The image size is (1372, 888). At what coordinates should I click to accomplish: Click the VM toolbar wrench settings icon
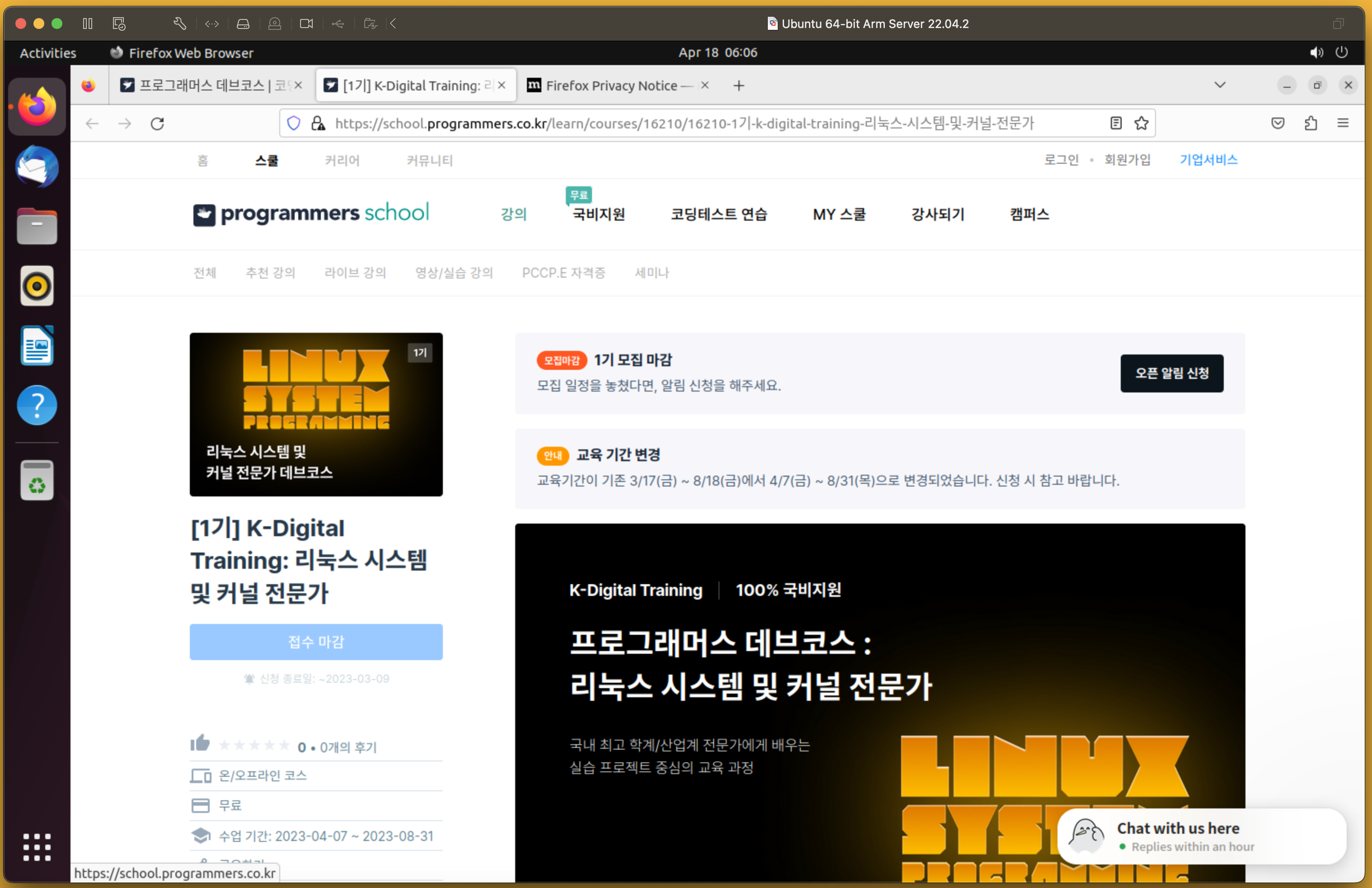point(179,24)
